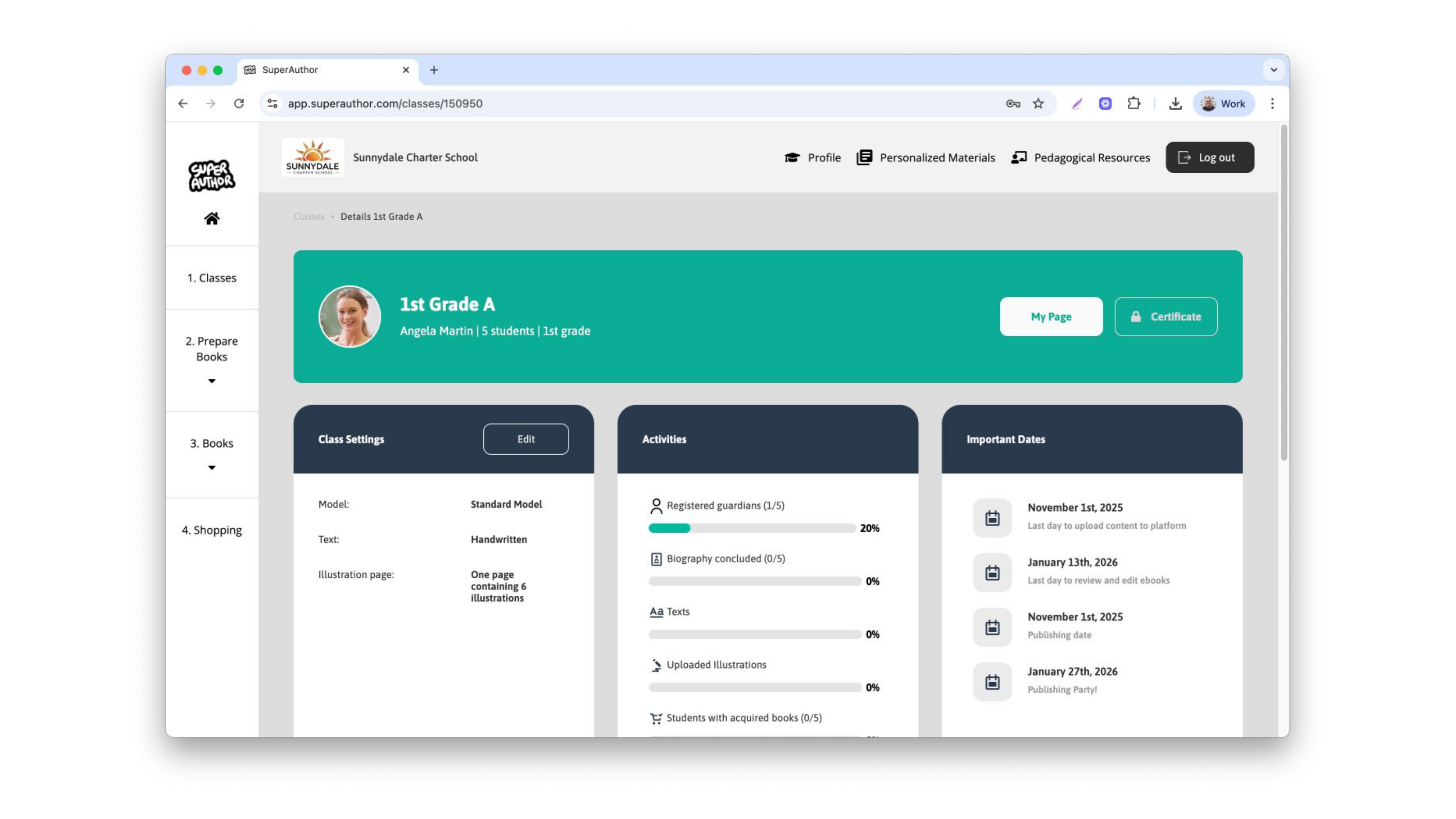
Task: Click calendar icon for January 13th, 2026
Action: click(x=992, y=573)
